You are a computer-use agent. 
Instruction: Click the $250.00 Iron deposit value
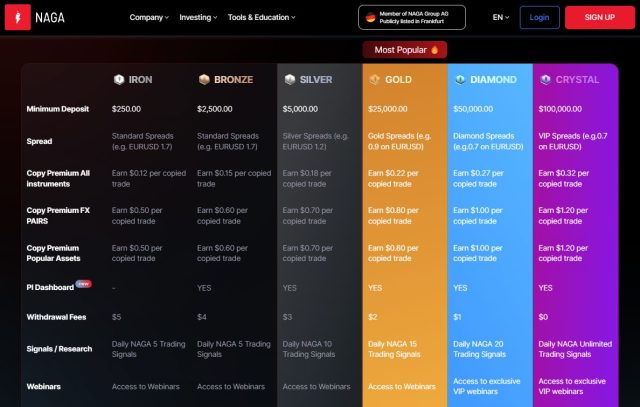pyautogui.click(x=126, y=109)
